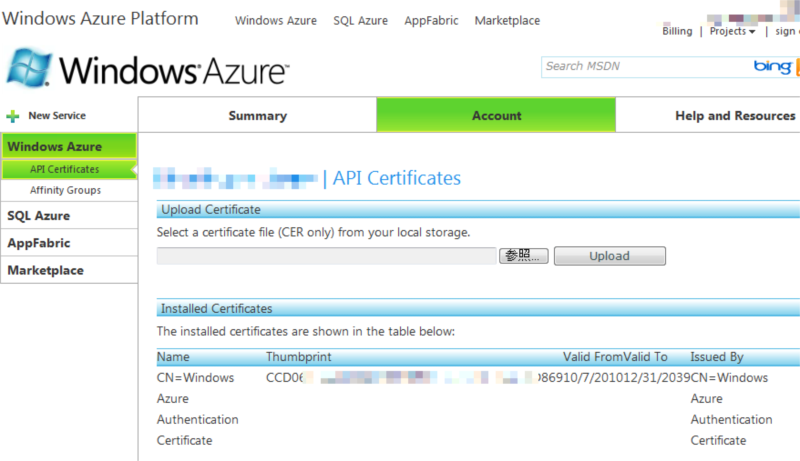Switch to the Summary tab
The image size is (800, 461).
coord(257,115)
